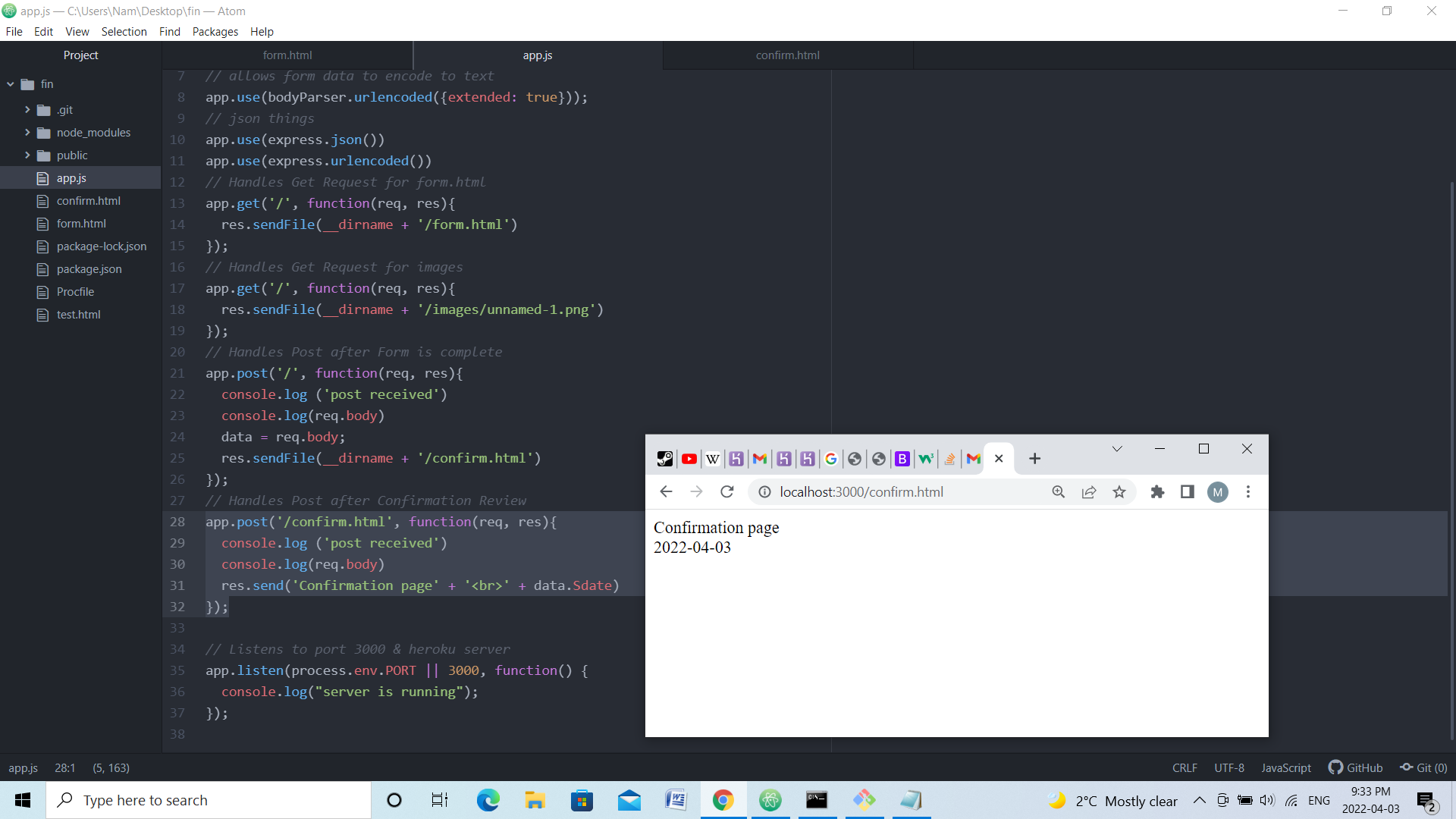Open Chrome profile M avatar
The image size is (1456, 819).
coord(1218,492)
